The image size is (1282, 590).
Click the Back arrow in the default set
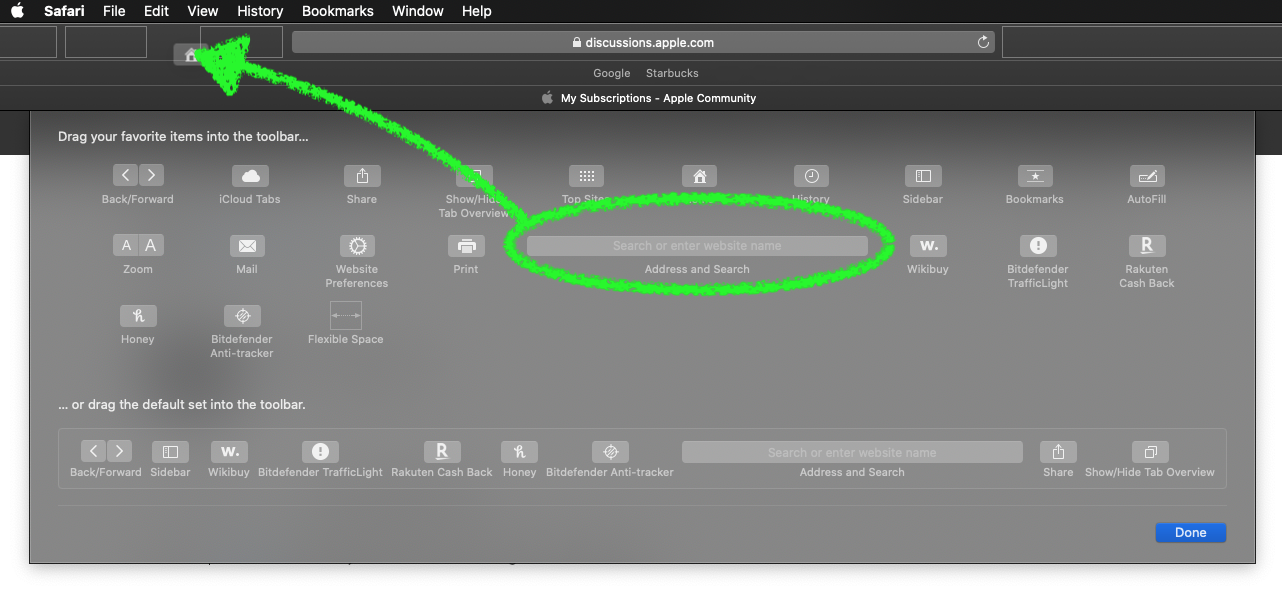(93, 452)
